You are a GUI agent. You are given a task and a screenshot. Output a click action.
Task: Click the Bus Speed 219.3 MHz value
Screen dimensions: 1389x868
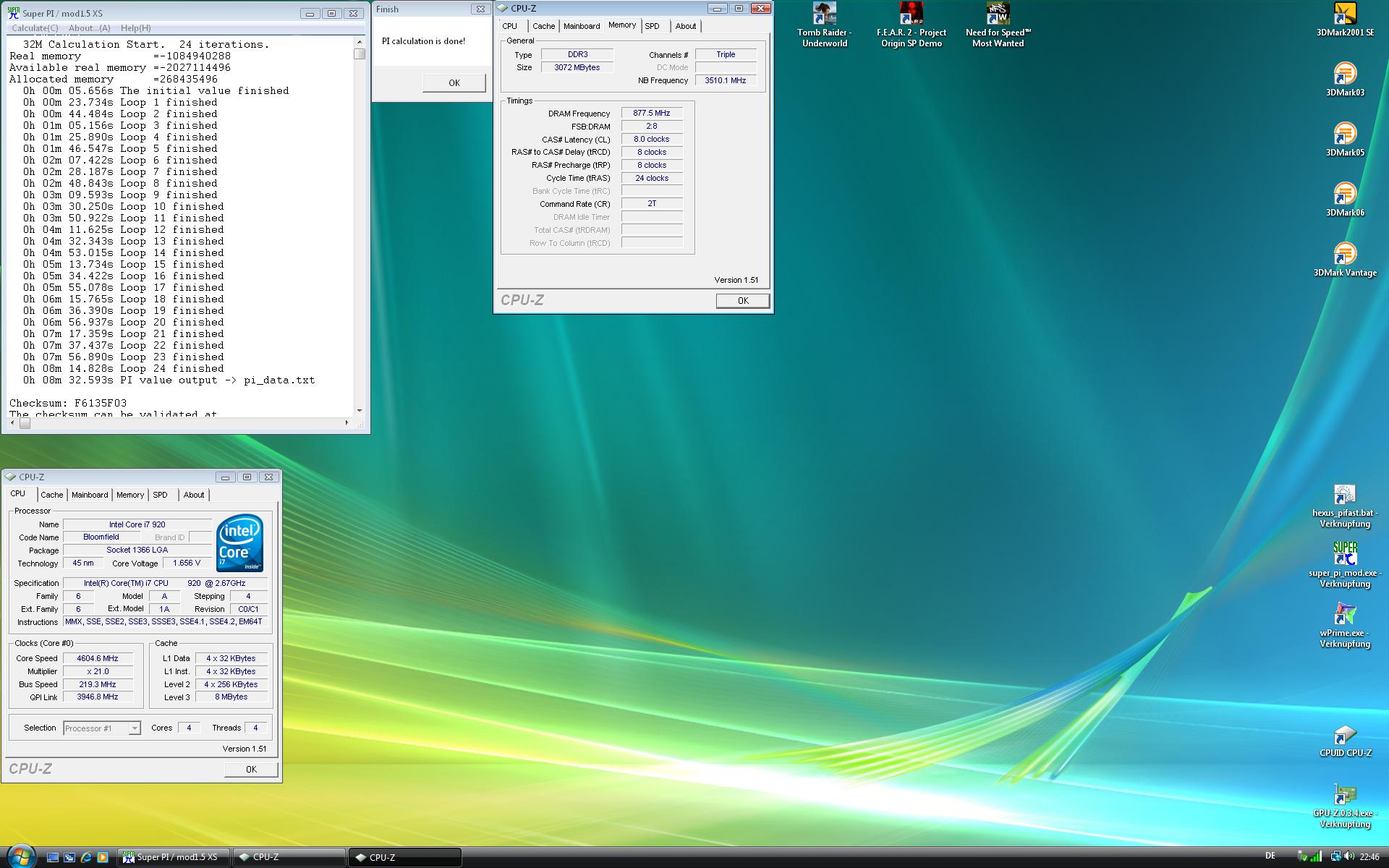pyautogui.click(x=98, y=685)
